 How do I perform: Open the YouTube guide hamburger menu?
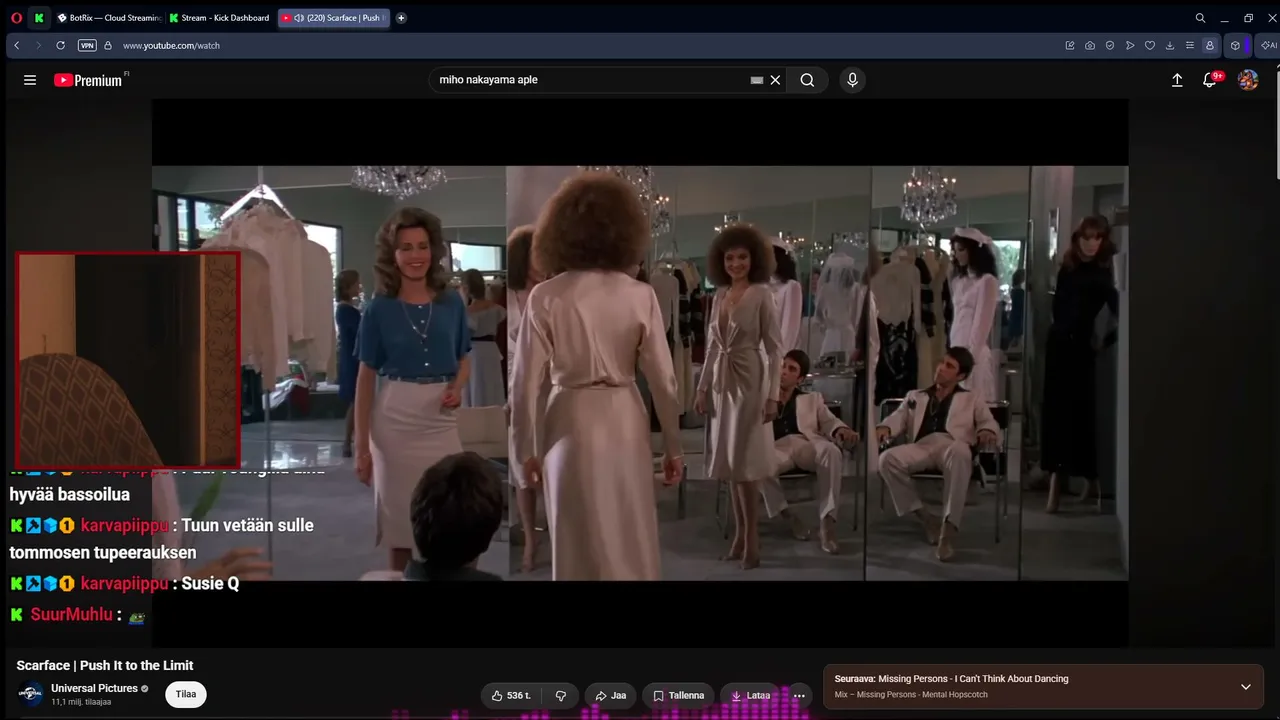pyautogui.click(x=30, y=80)
